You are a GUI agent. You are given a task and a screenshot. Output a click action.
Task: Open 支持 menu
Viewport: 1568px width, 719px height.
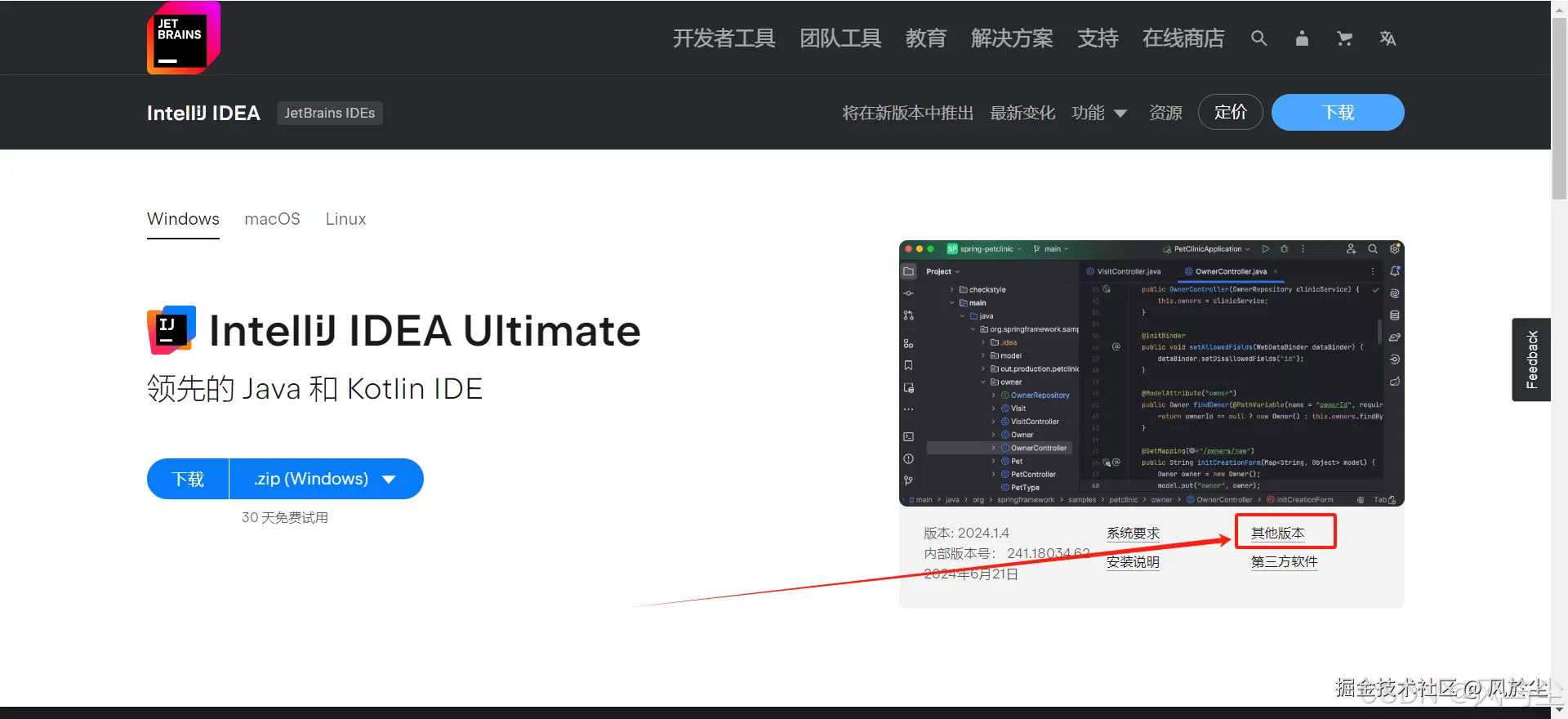[1098, 38]
